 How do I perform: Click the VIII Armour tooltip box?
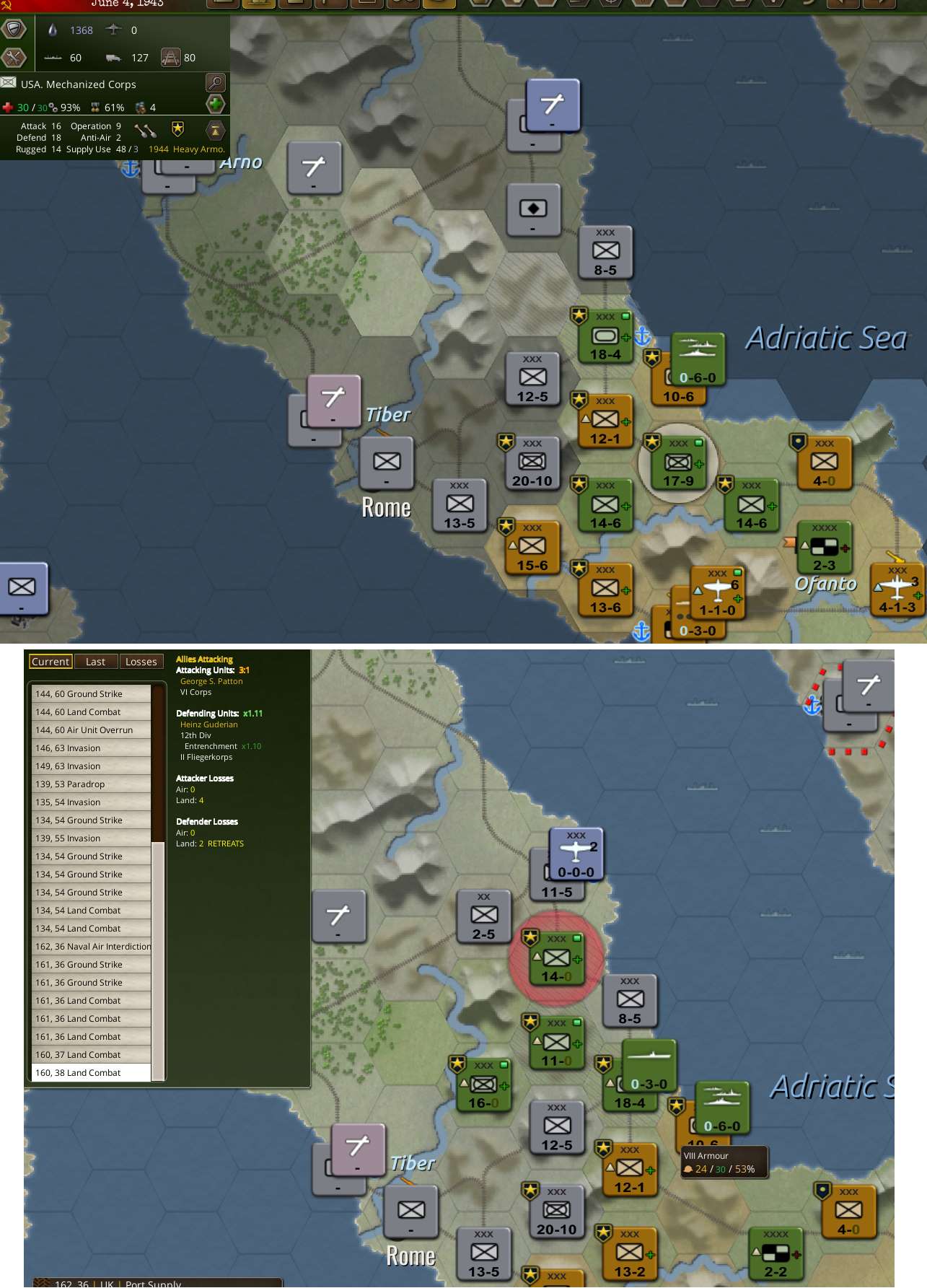(x=724, y=1162)
